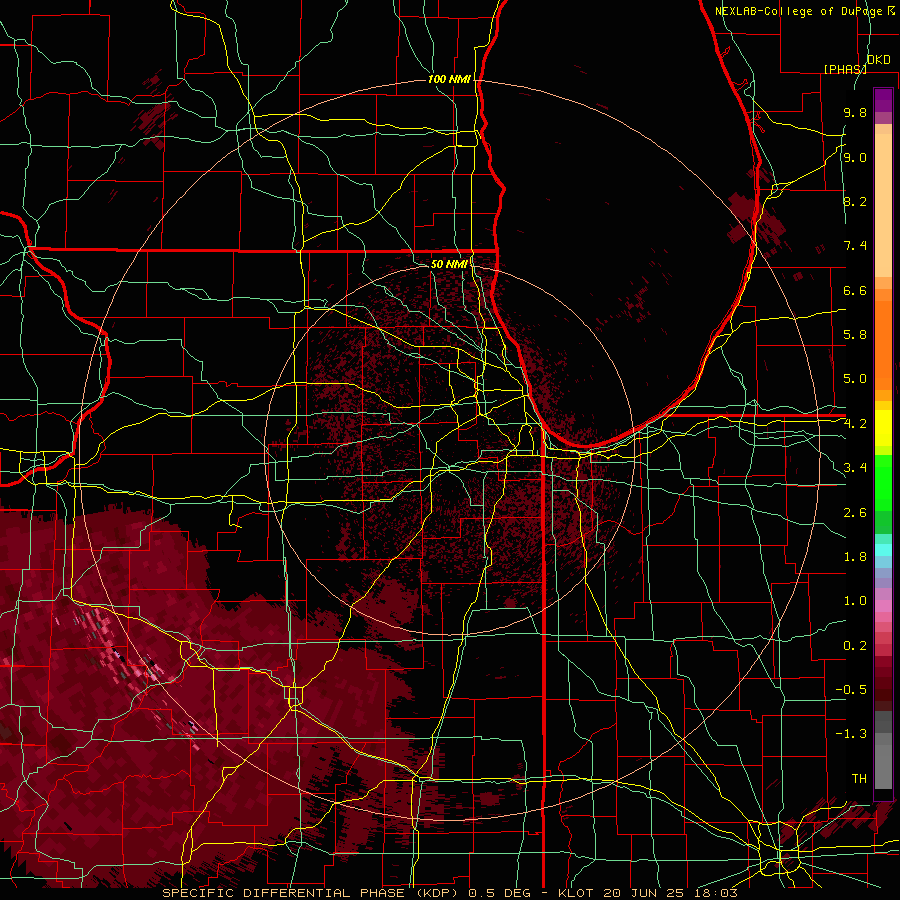
Task: Pick the bright yellow band on color bar
Action: pyautogui.click(x=883, y=428)
